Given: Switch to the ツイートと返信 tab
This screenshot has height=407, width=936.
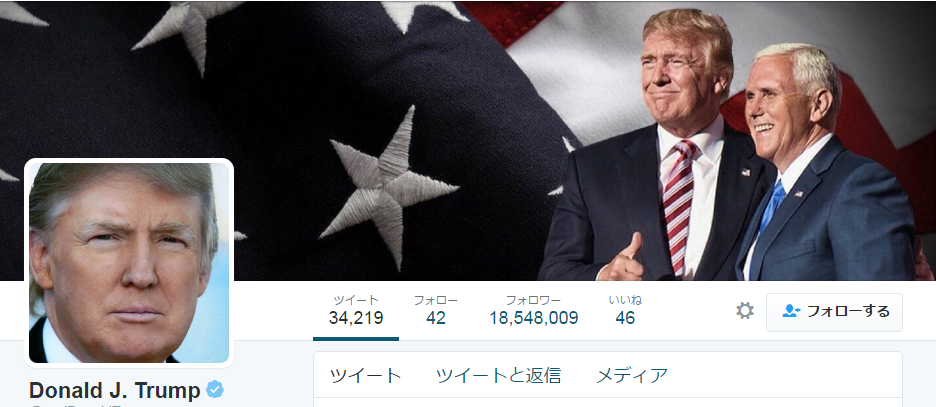Looking at the screenshot, I should coord(498,375).
